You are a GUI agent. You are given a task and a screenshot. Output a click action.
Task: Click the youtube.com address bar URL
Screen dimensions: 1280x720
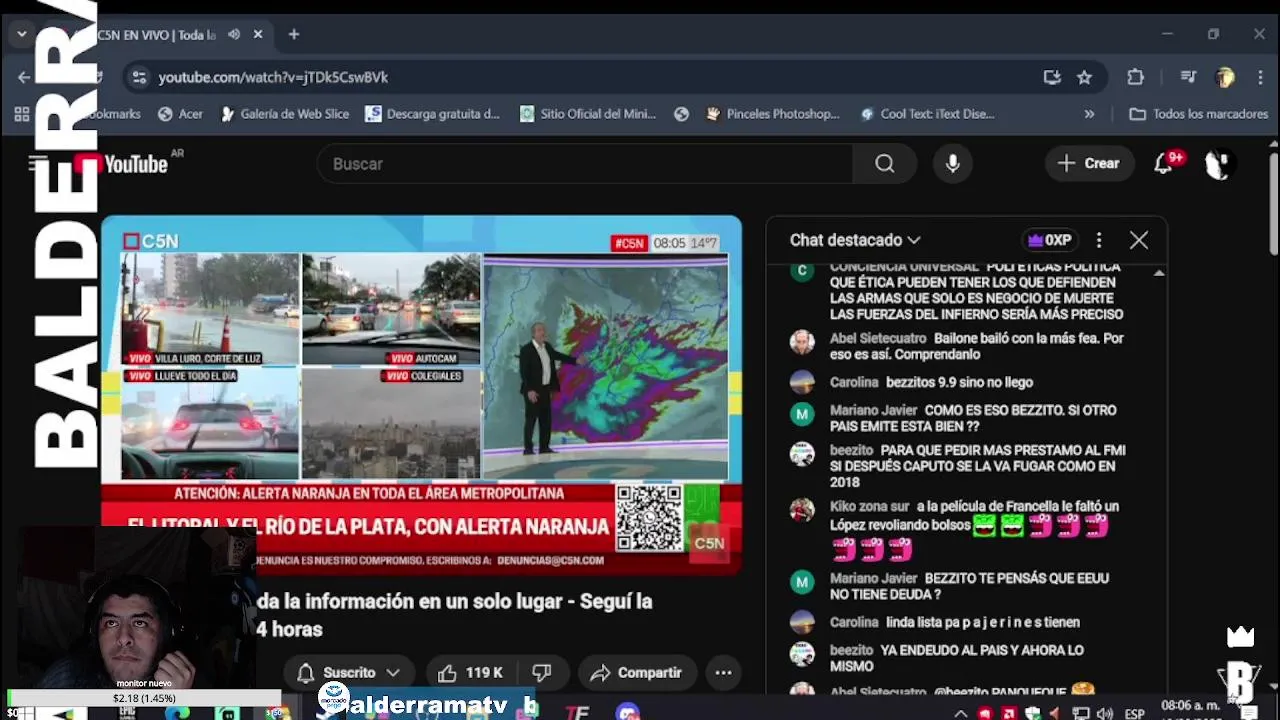(273, 77)
